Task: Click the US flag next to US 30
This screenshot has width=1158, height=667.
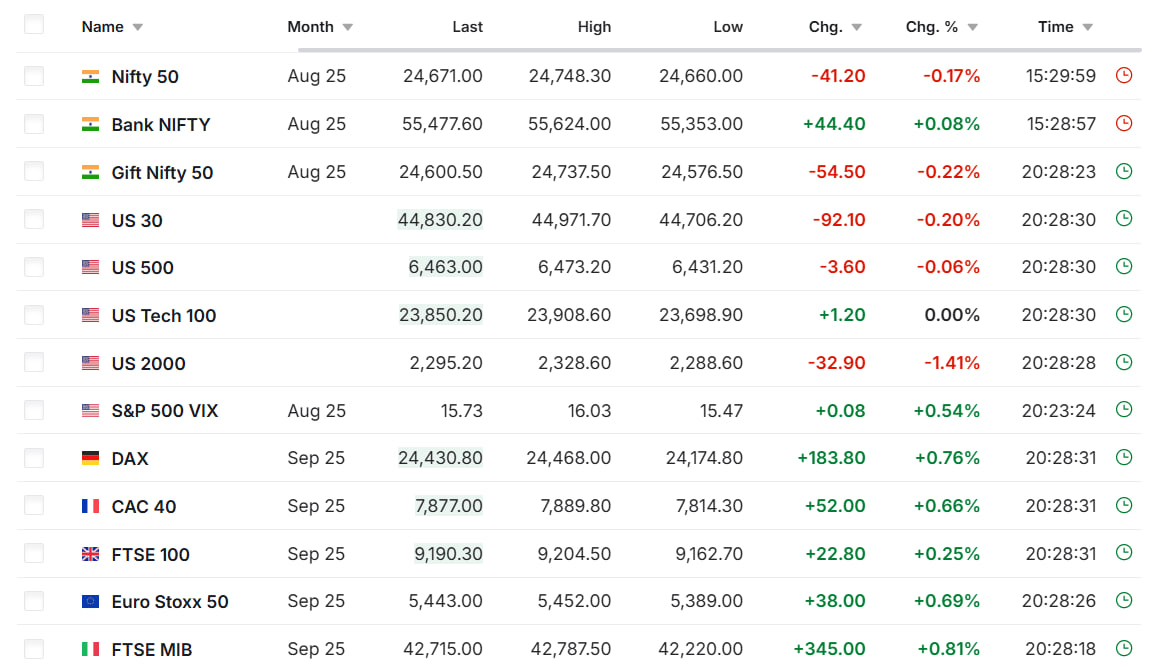Action: pyautogui.click(x=91, y=221)
